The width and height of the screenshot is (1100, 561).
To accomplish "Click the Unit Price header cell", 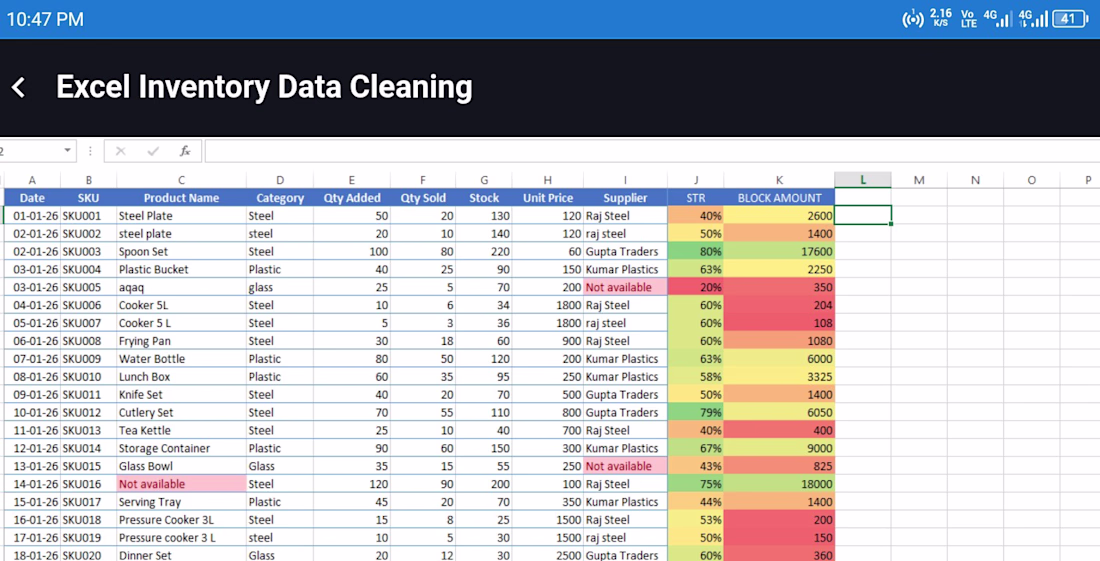I will [548, 198].
